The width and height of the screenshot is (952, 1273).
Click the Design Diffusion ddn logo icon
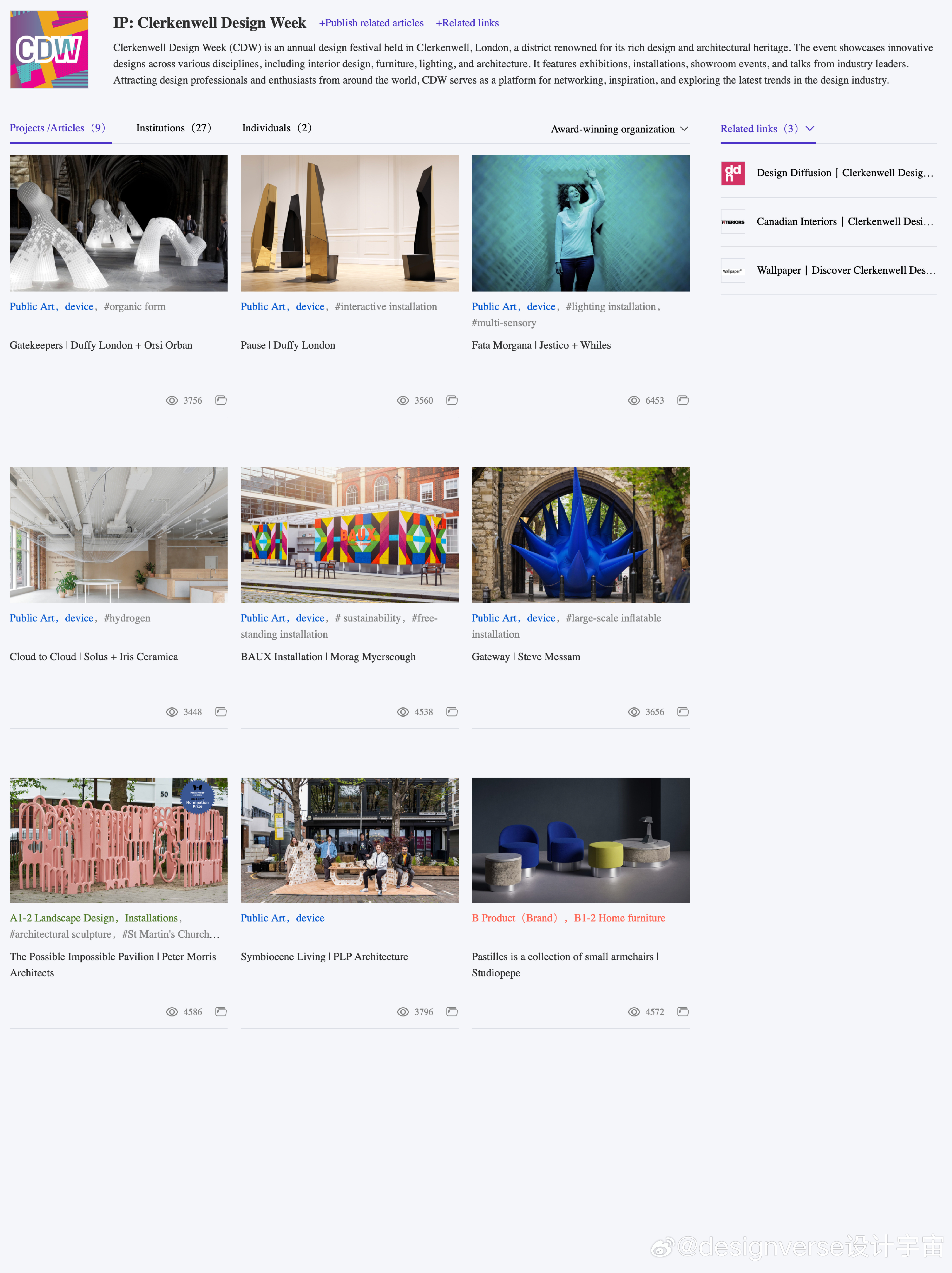click(x=733, y=173)
